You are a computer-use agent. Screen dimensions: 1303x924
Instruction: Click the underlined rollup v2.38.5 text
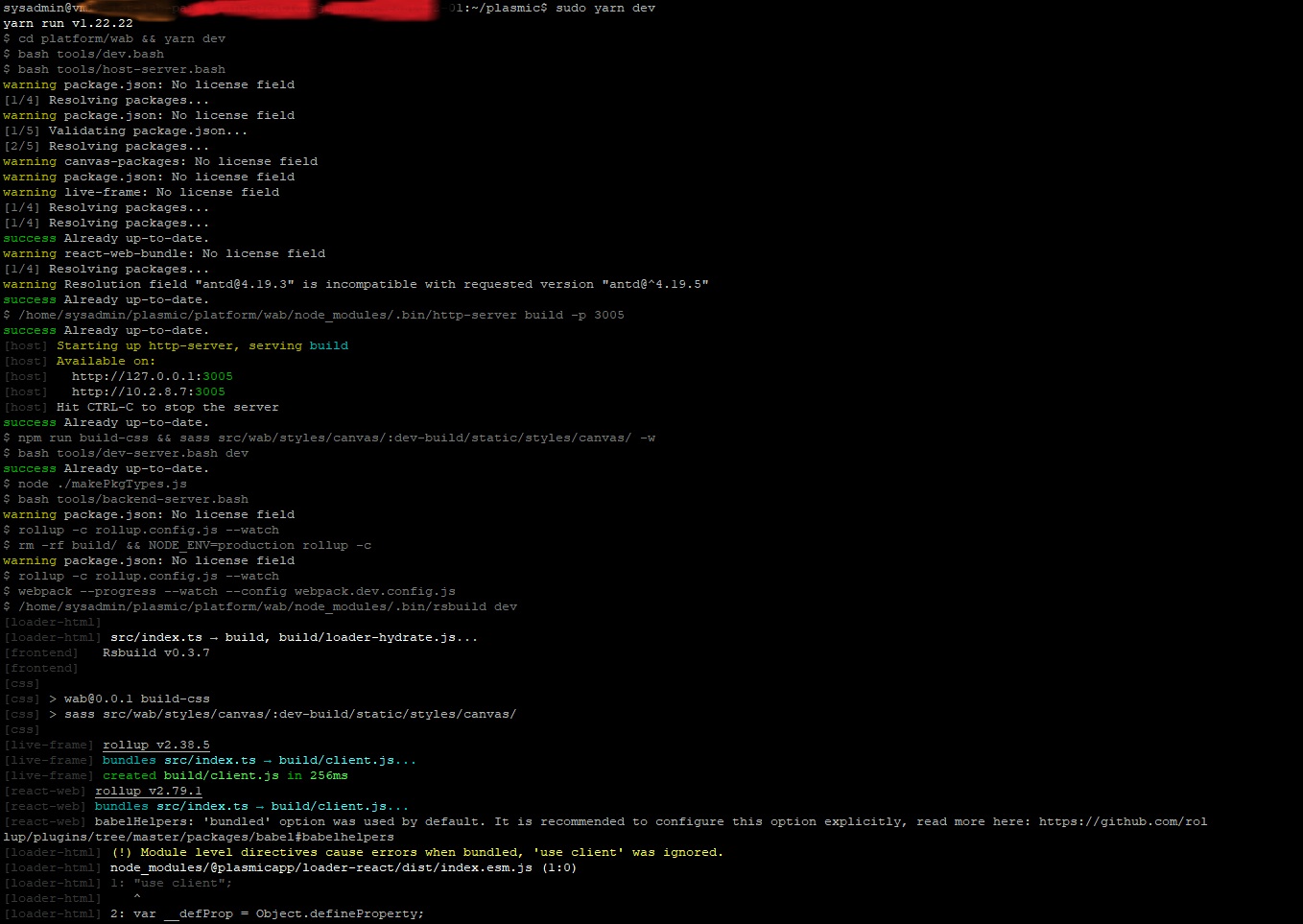(x=155, y=745)
